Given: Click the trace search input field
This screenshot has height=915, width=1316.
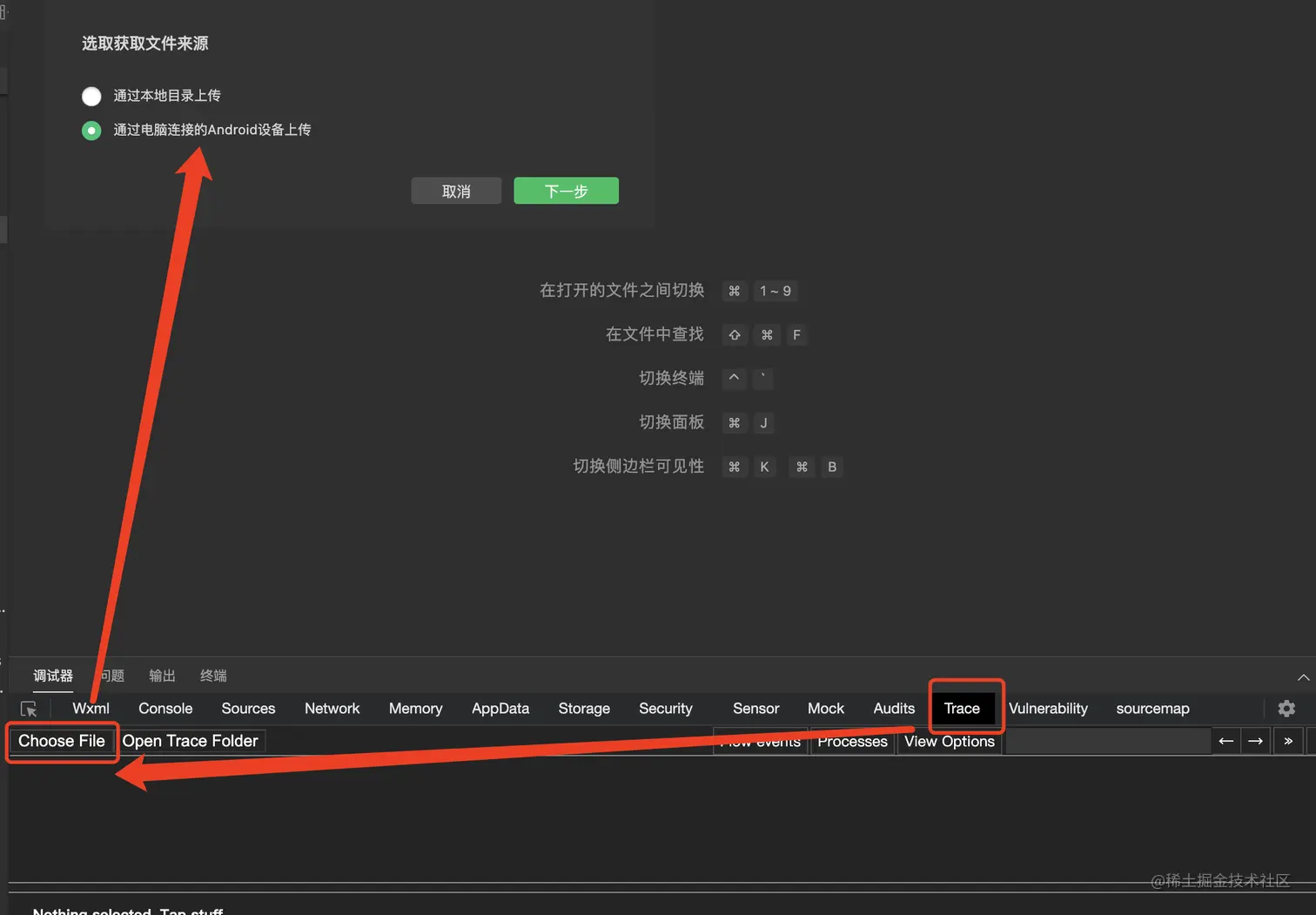Looking at the screenshot, I should 1108,742.
